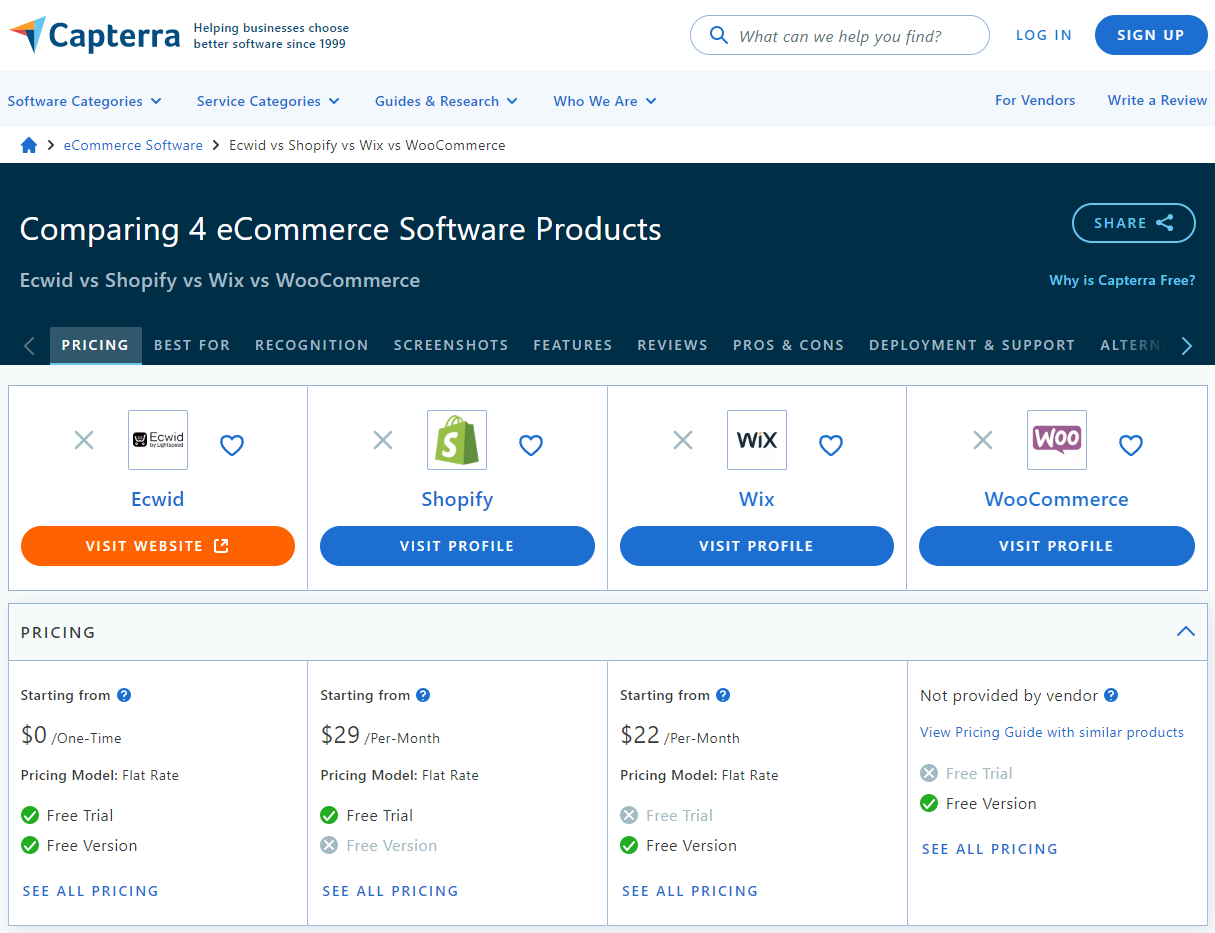
Task: Click eCommerce Software breadcrumb link
Action: [133, 145]
